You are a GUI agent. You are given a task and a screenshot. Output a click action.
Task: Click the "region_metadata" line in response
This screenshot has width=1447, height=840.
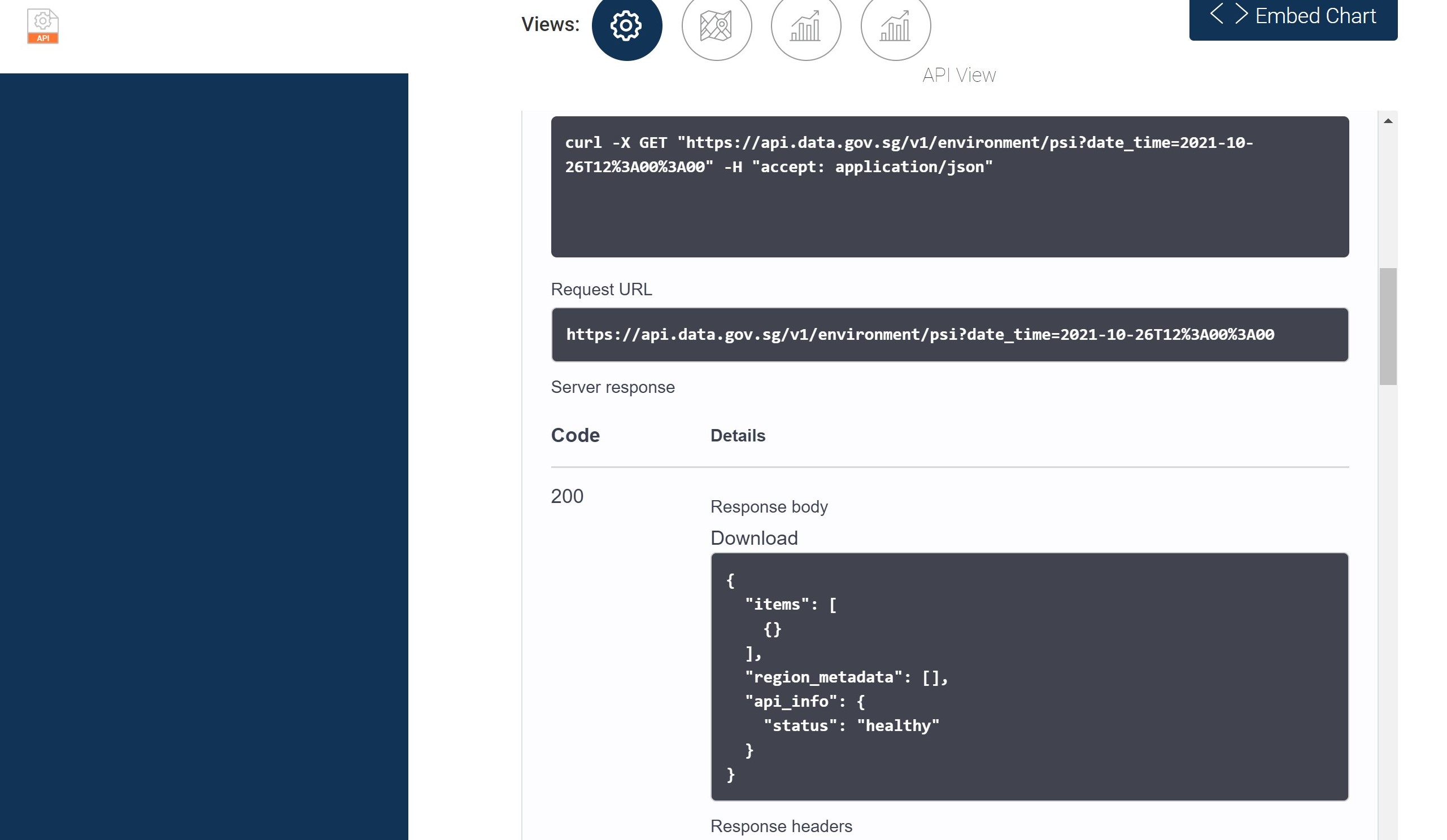[x=847, y=677]
